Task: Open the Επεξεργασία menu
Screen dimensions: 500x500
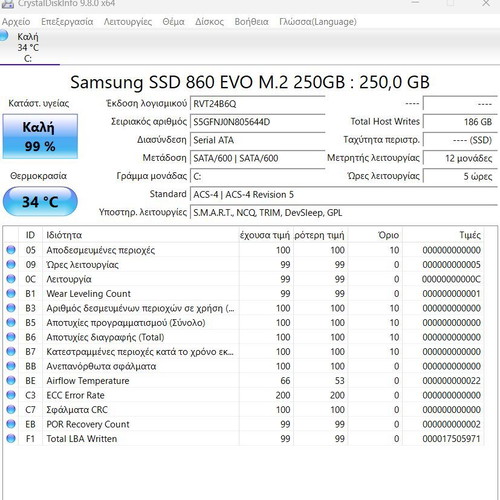Action: [67, 22]
